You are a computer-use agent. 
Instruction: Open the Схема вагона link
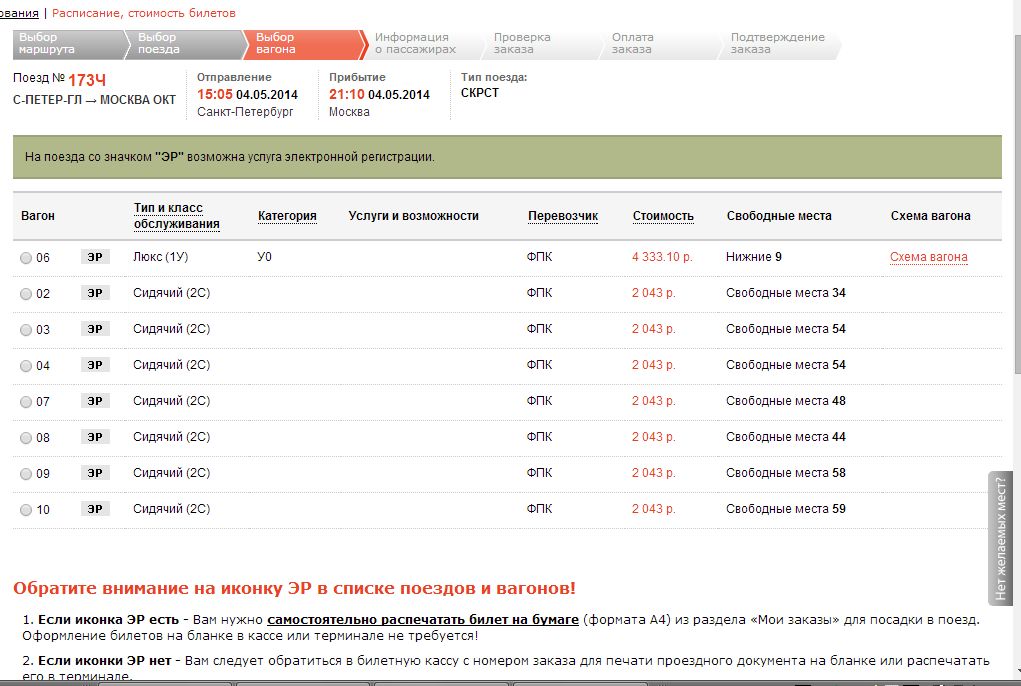[x=928, y=257]
